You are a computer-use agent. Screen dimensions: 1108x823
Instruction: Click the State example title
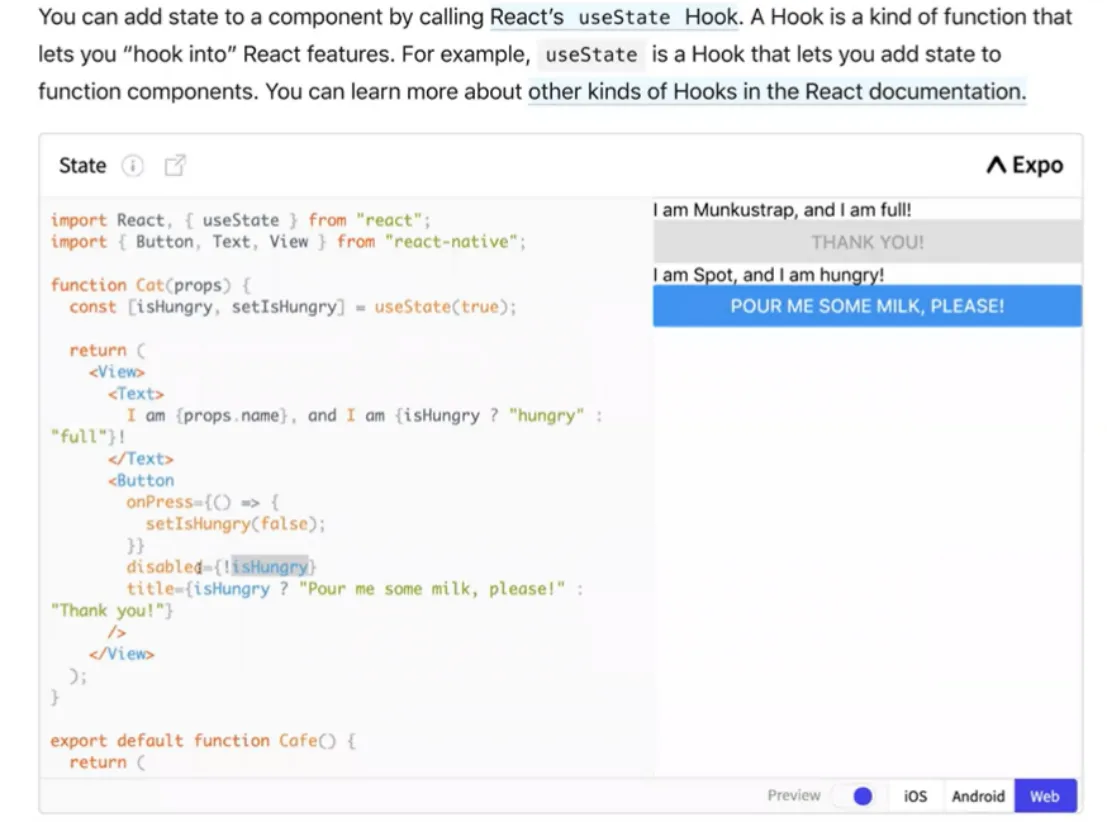pyautogui.click(x=83, y=165)
